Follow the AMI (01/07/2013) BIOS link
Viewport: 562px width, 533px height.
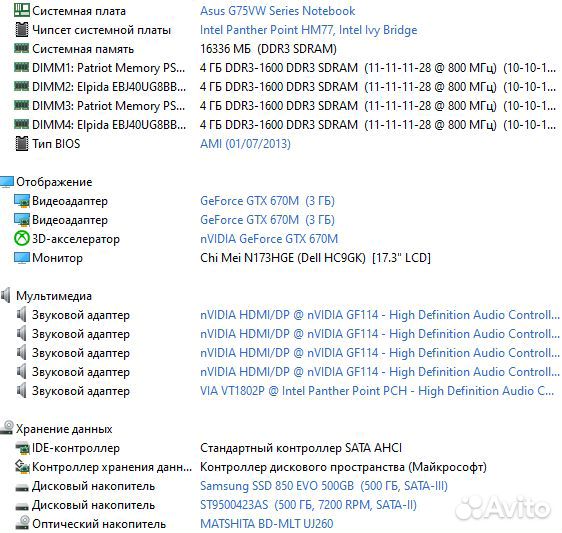tap(245, 144)
